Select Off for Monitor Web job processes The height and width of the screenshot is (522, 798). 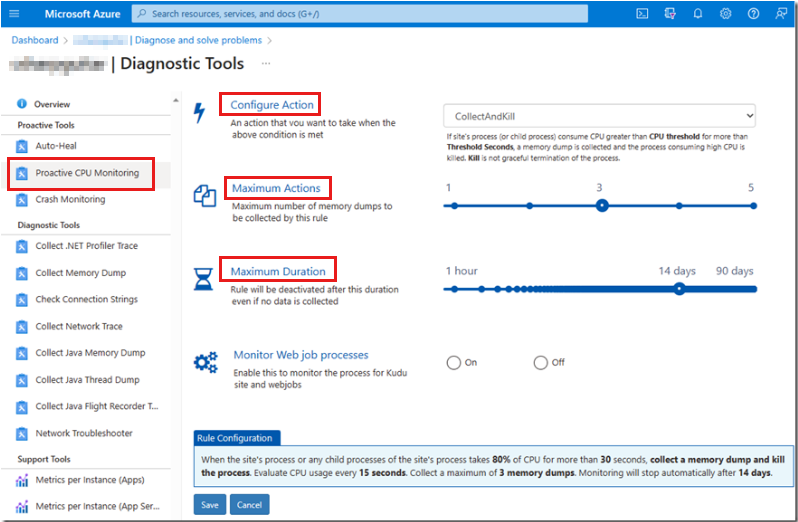coord(541,362)
